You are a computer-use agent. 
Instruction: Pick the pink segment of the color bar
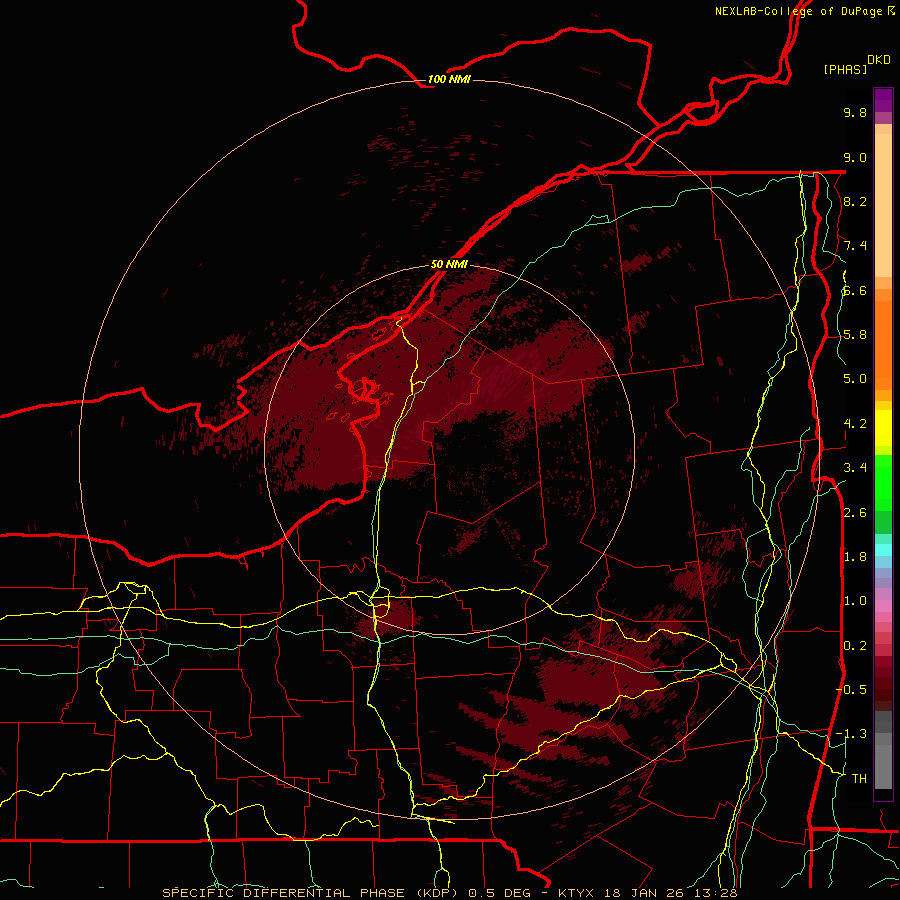click(883, 606)
